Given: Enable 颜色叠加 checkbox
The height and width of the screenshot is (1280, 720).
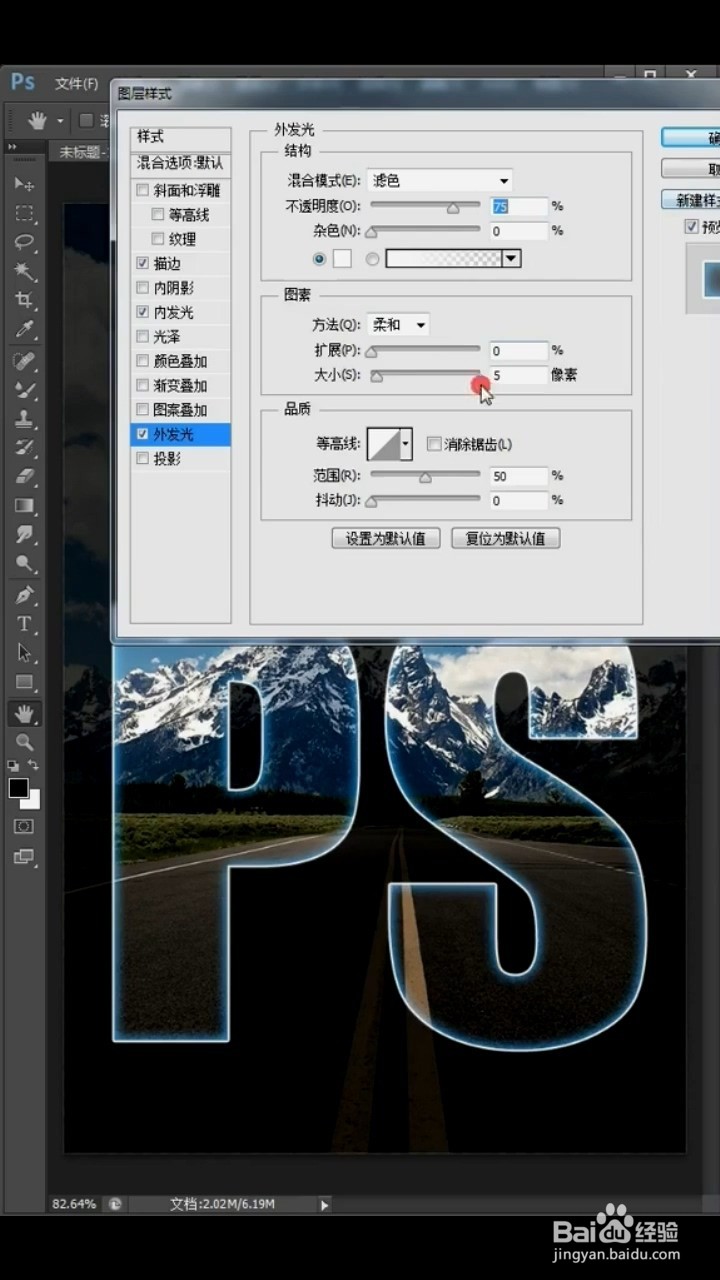Looking at the screenshot, I should tap(143, 361).
